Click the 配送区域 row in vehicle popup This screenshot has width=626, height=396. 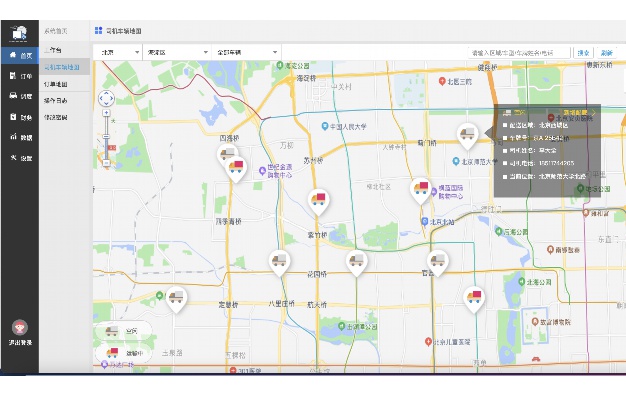tap(535, 125)
